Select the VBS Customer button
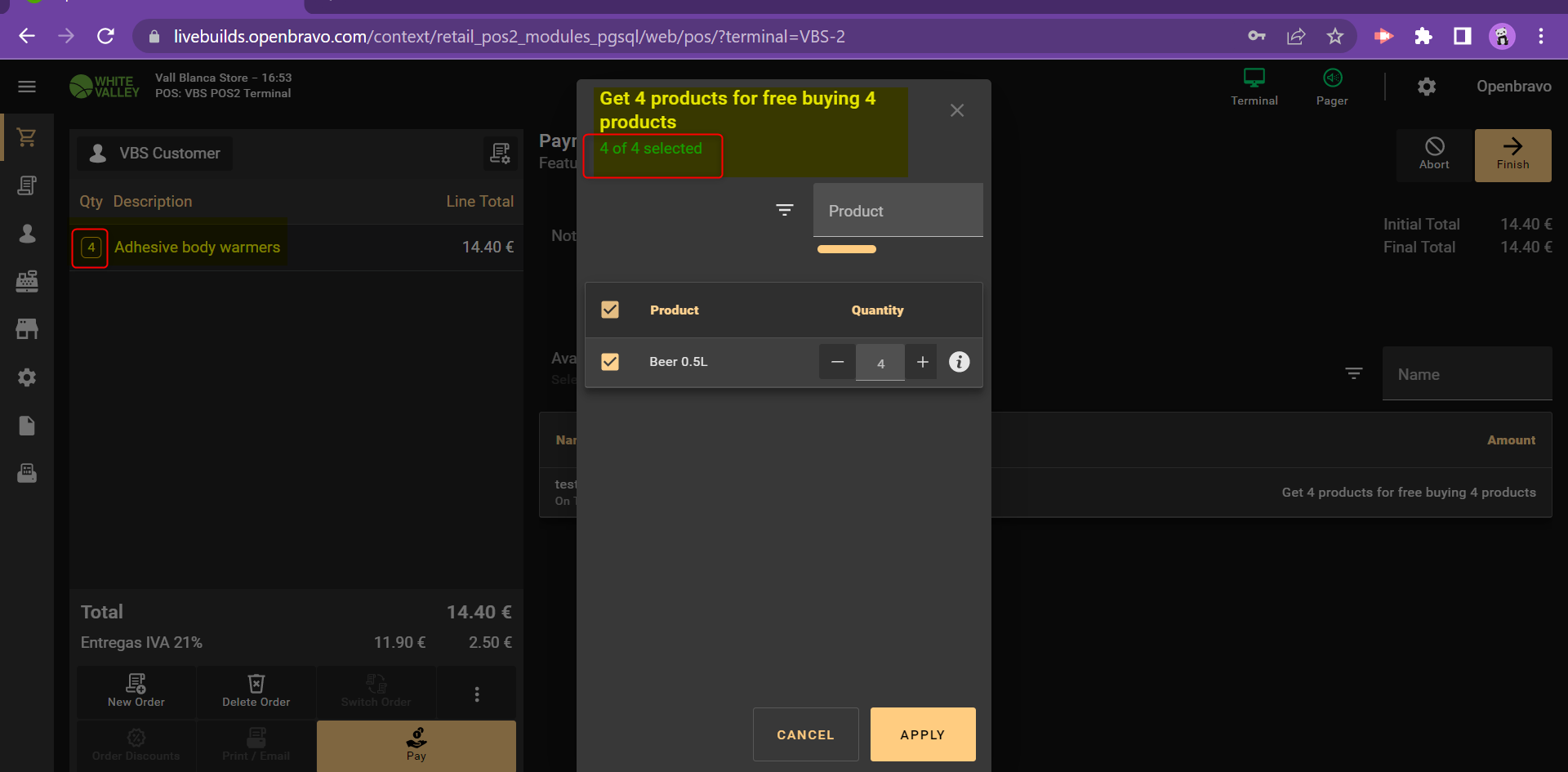The width and height of the screenshot is (1568, 772). [155, 154]
